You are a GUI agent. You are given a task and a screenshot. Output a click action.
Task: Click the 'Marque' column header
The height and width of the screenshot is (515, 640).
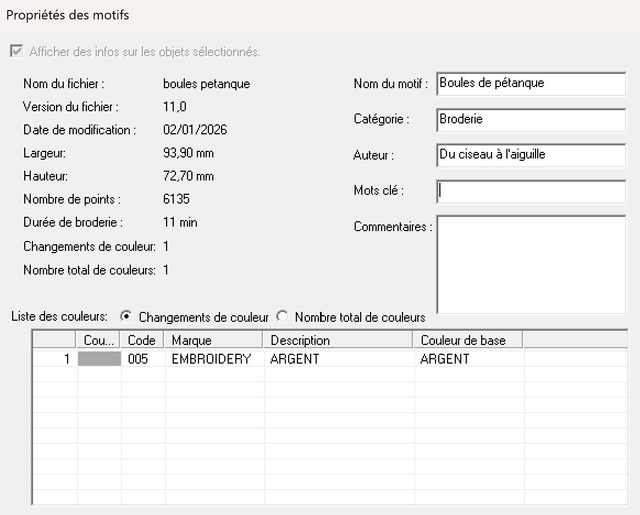tap(214, 340)
